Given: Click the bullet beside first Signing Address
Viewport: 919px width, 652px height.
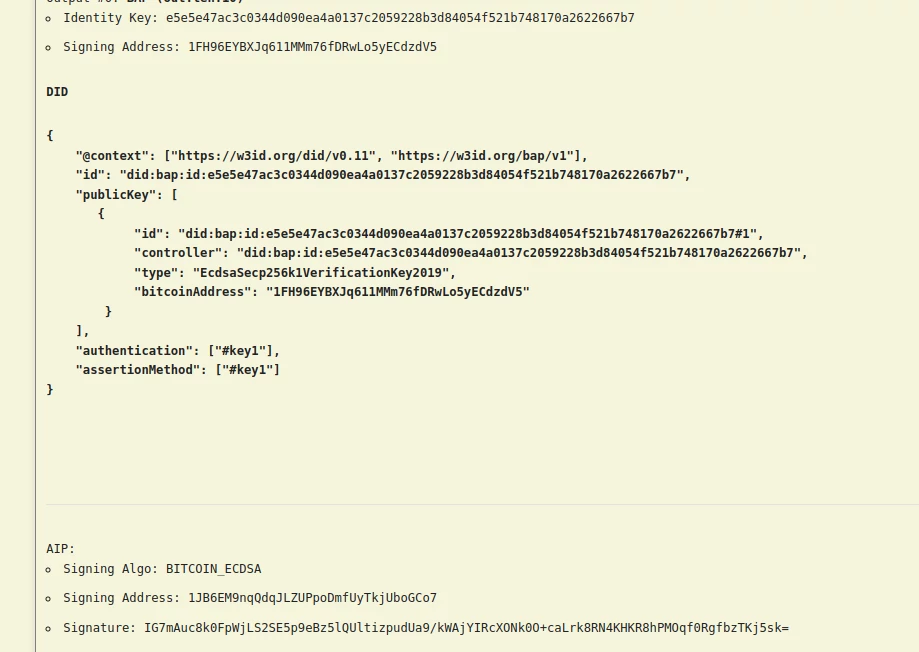Looking at the screenshot, I should click(48, 48).
